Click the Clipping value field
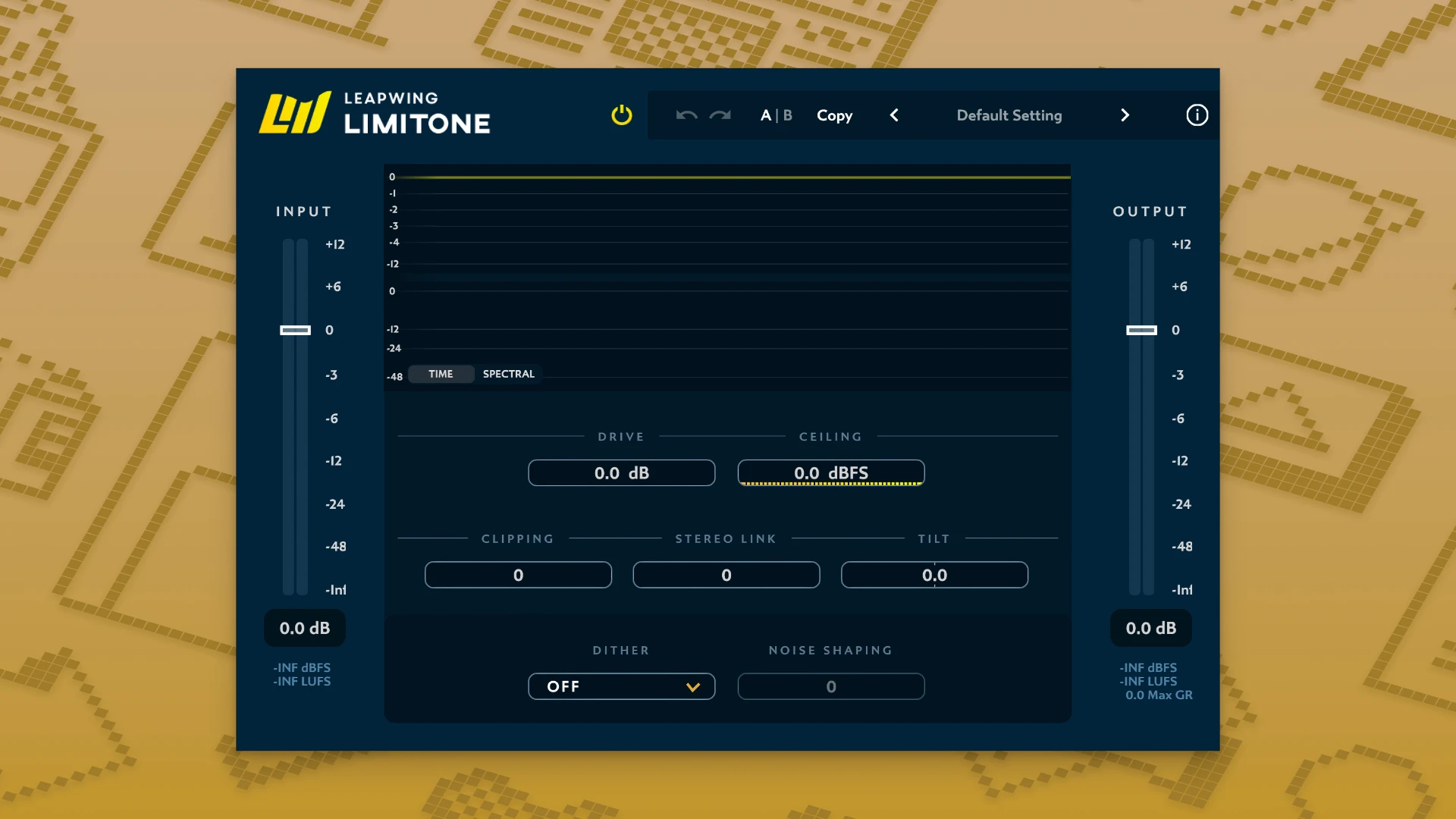 (x=518, y=575)
